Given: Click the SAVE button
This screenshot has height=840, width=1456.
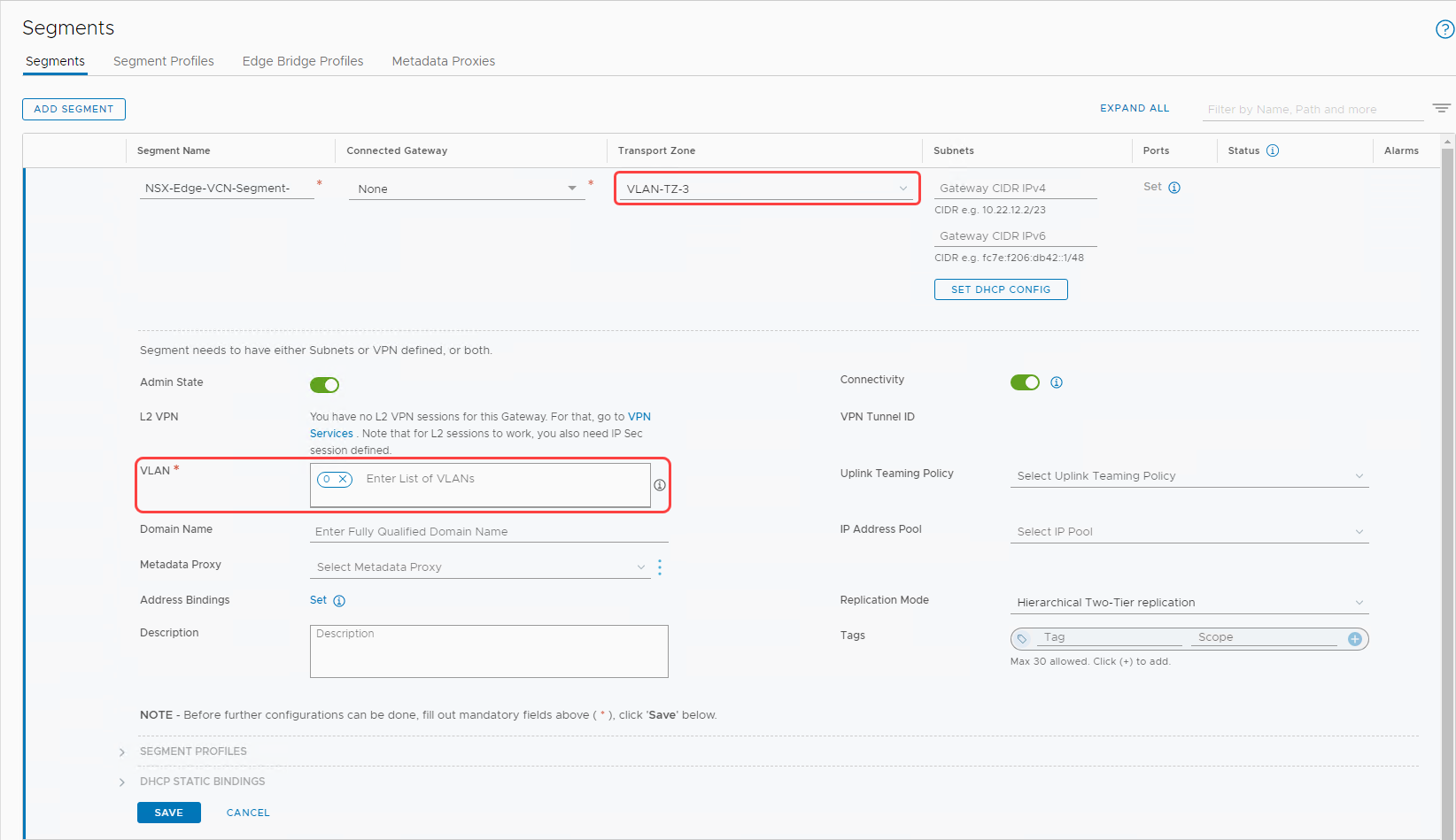Looking at the screenshot, I should point(168,812).
